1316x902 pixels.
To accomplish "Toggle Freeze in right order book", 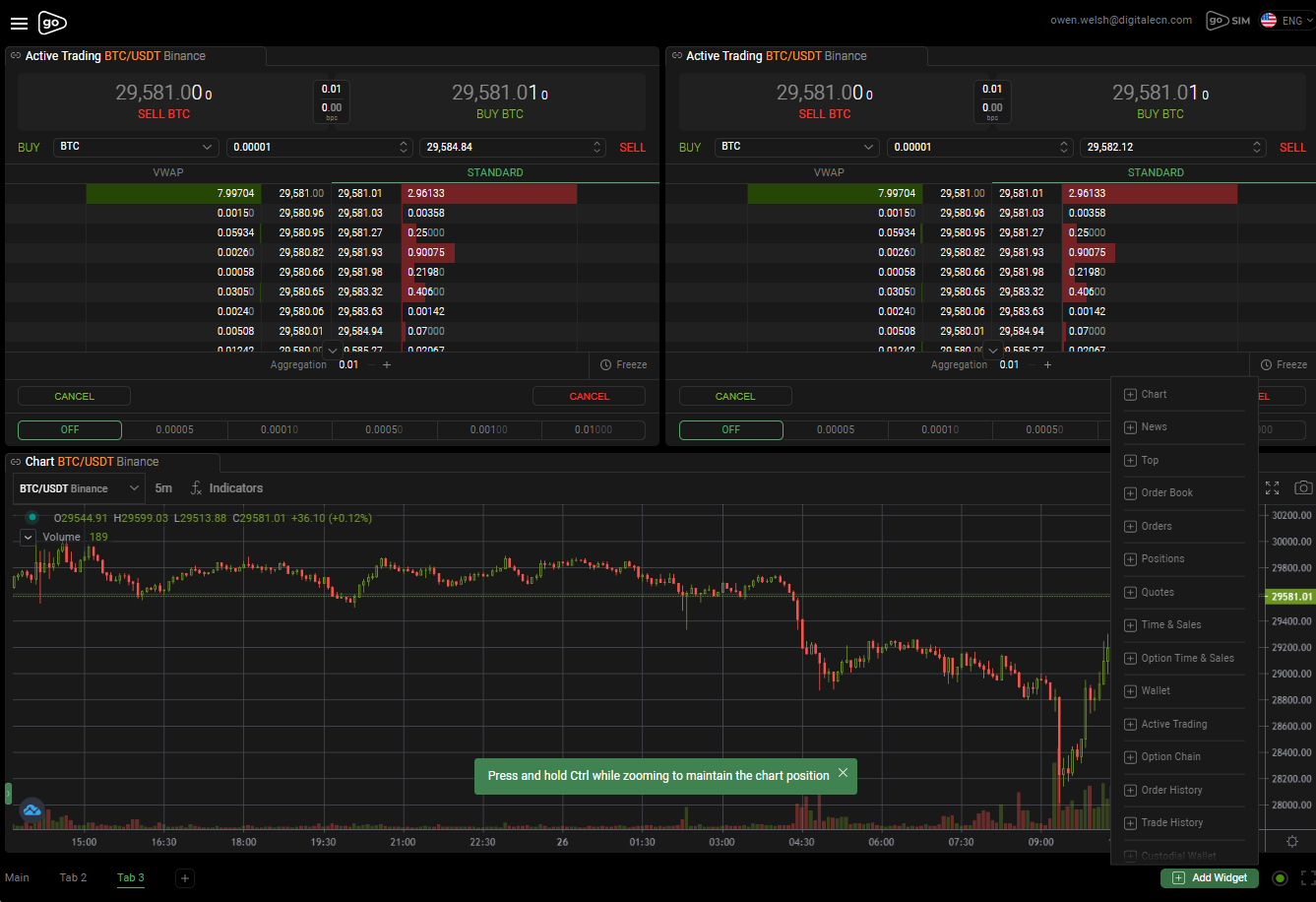I will (x=1285, y=364).
